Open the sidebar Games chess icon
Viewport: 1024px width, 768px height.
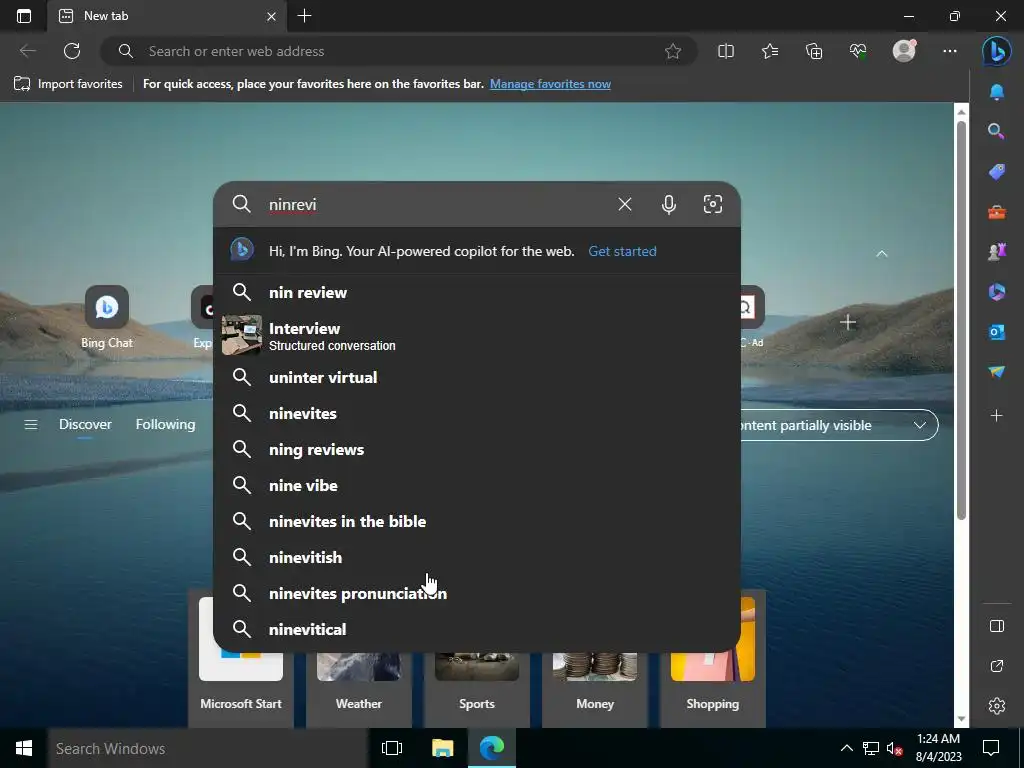pos(997,251)
